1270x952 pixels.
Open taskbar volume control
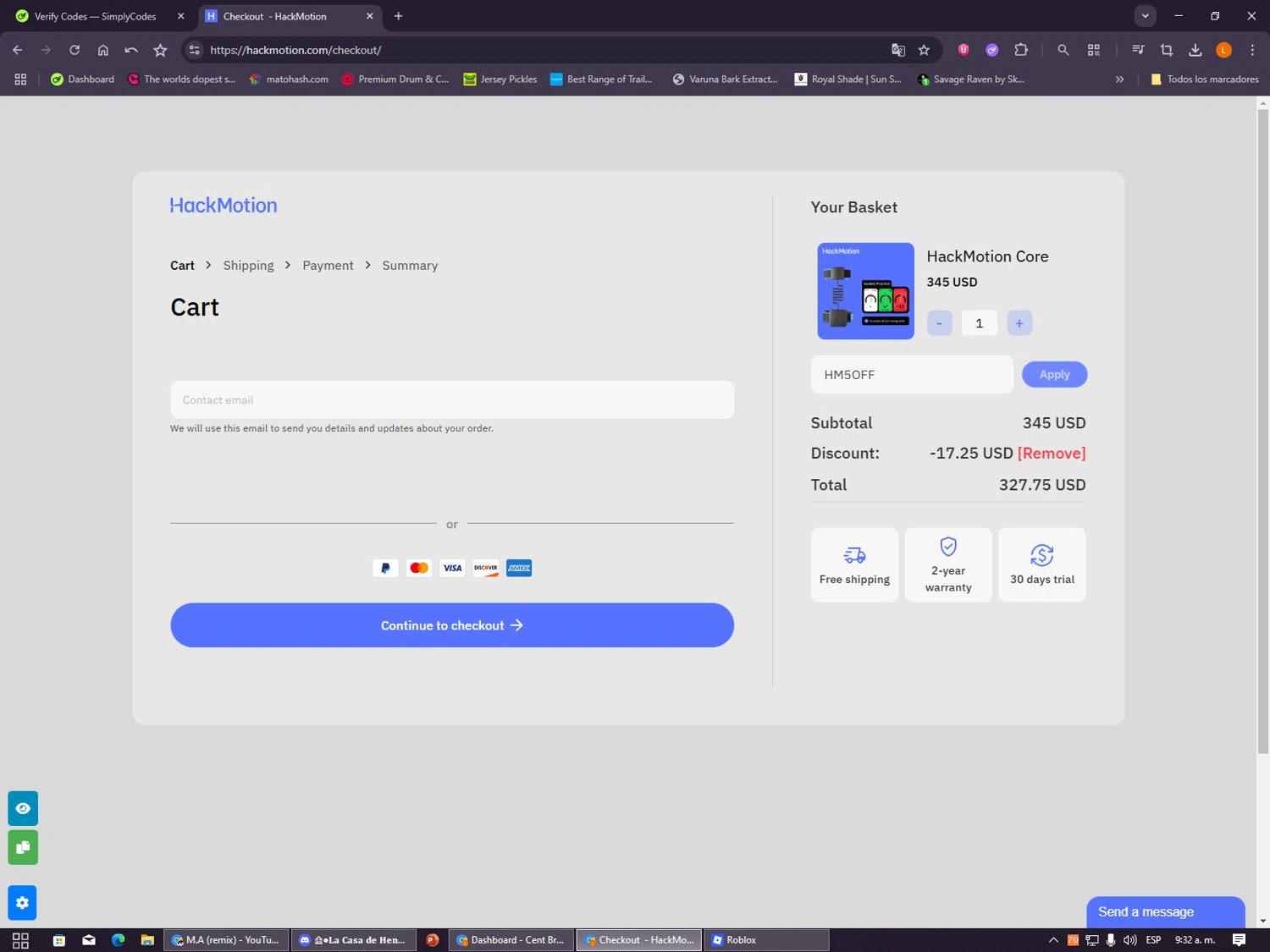click(1129, 940)
